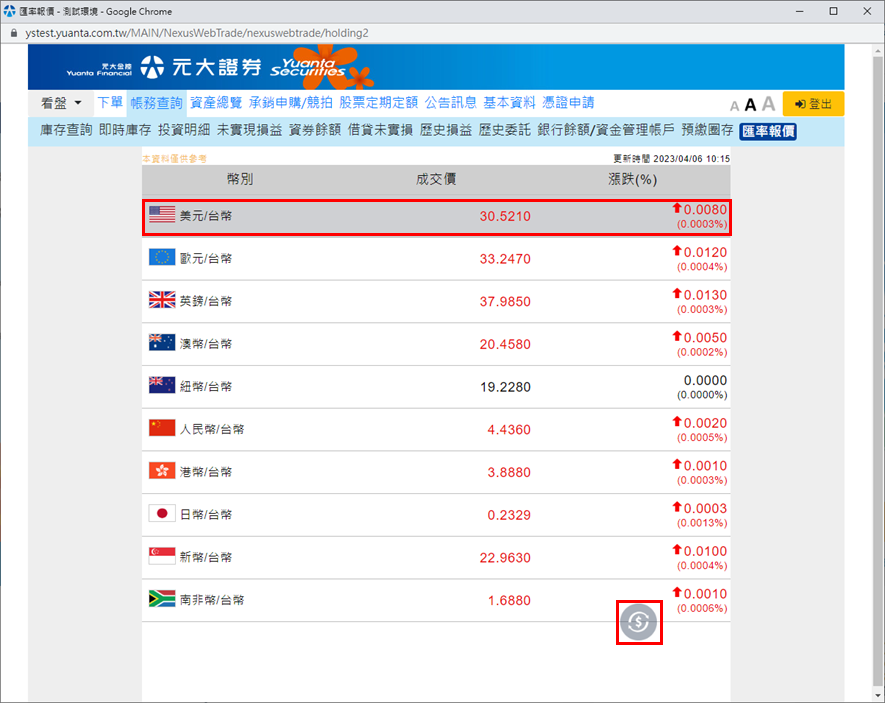Go to 歷史損益 submenu
Image resolution: width=885 pixels, height=703 pixels.
[x=446, y=130]
